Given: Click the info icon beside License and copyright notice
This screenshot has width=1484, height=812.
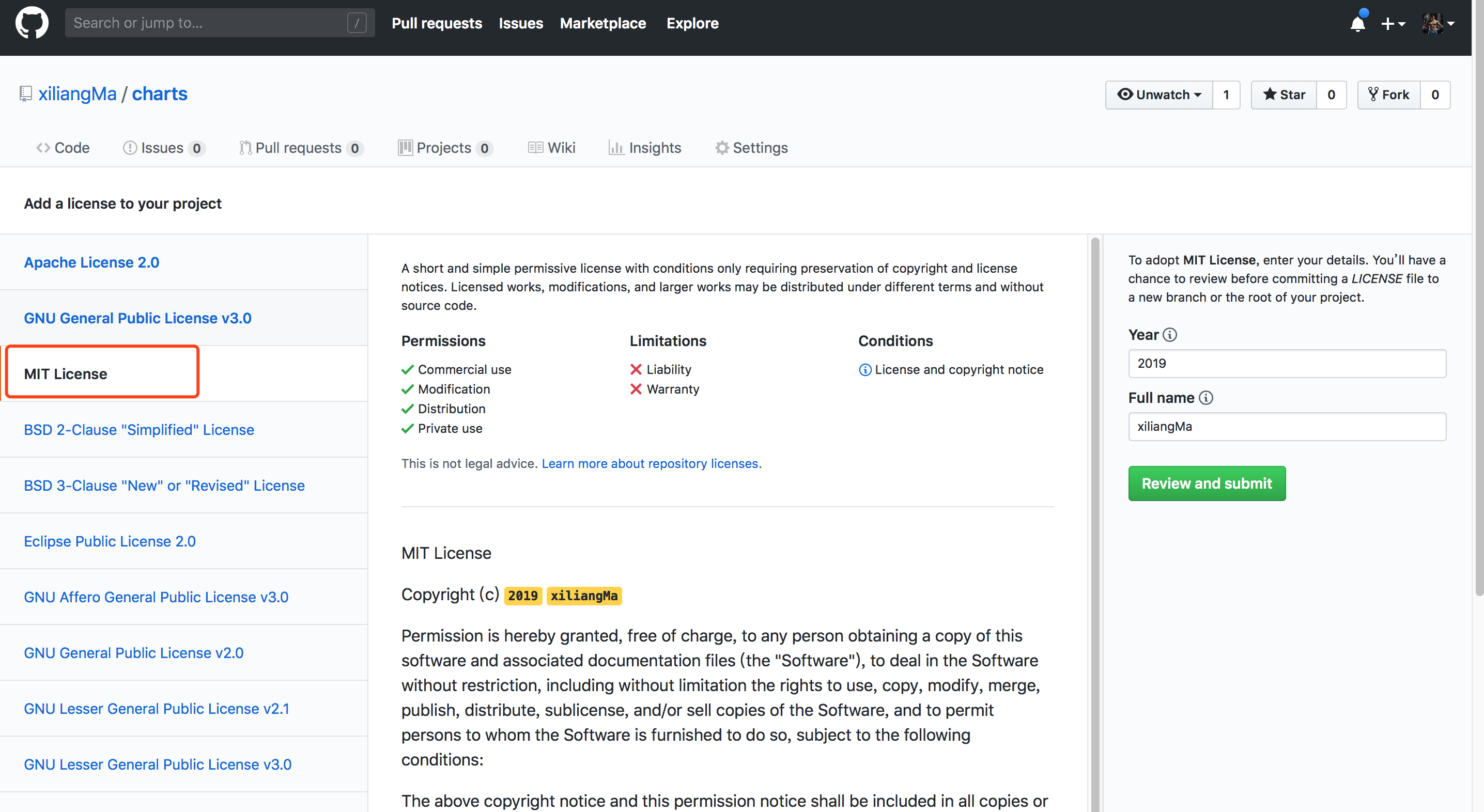Looking at the screenshot, I should click(864, 370).
